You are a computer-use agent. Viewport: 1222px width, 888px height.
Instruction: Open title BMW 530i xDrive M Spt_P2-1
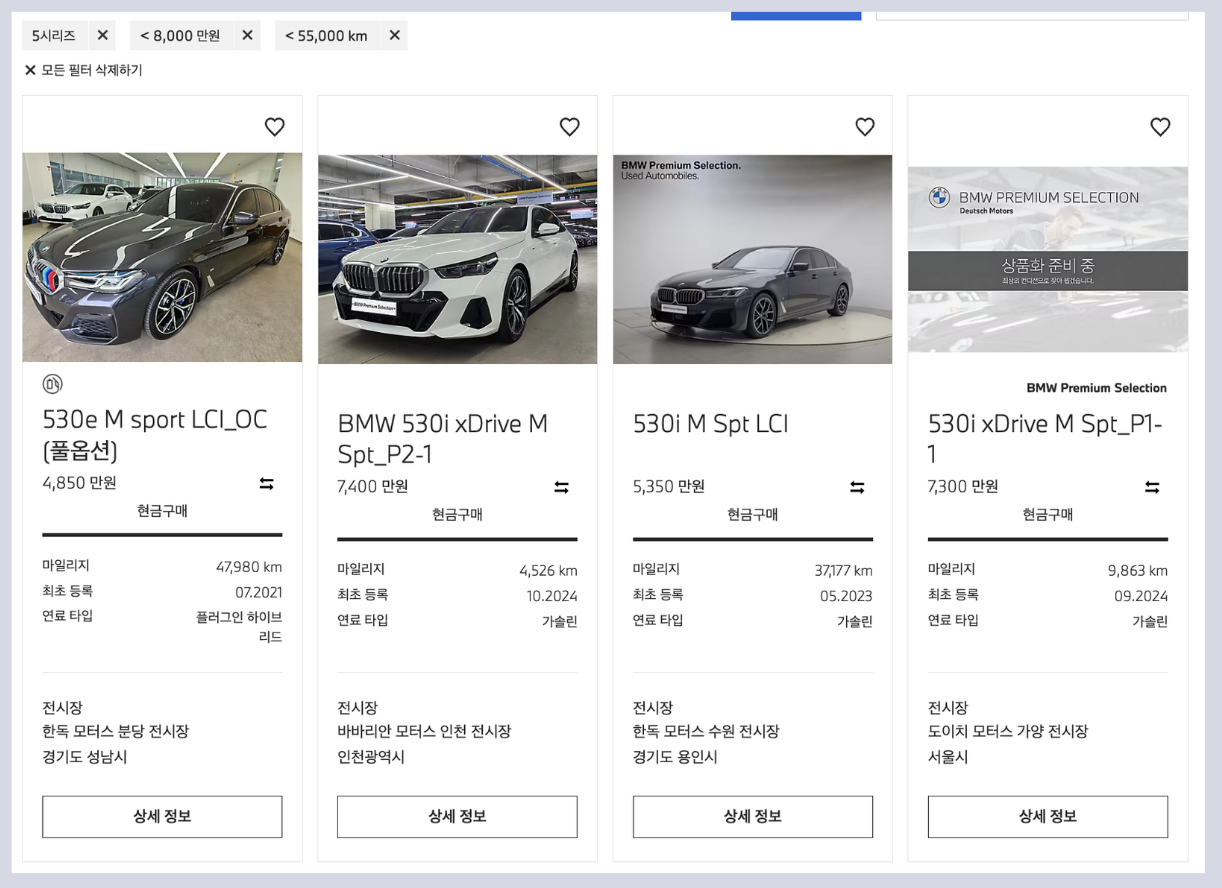click(x=443, y=439)
